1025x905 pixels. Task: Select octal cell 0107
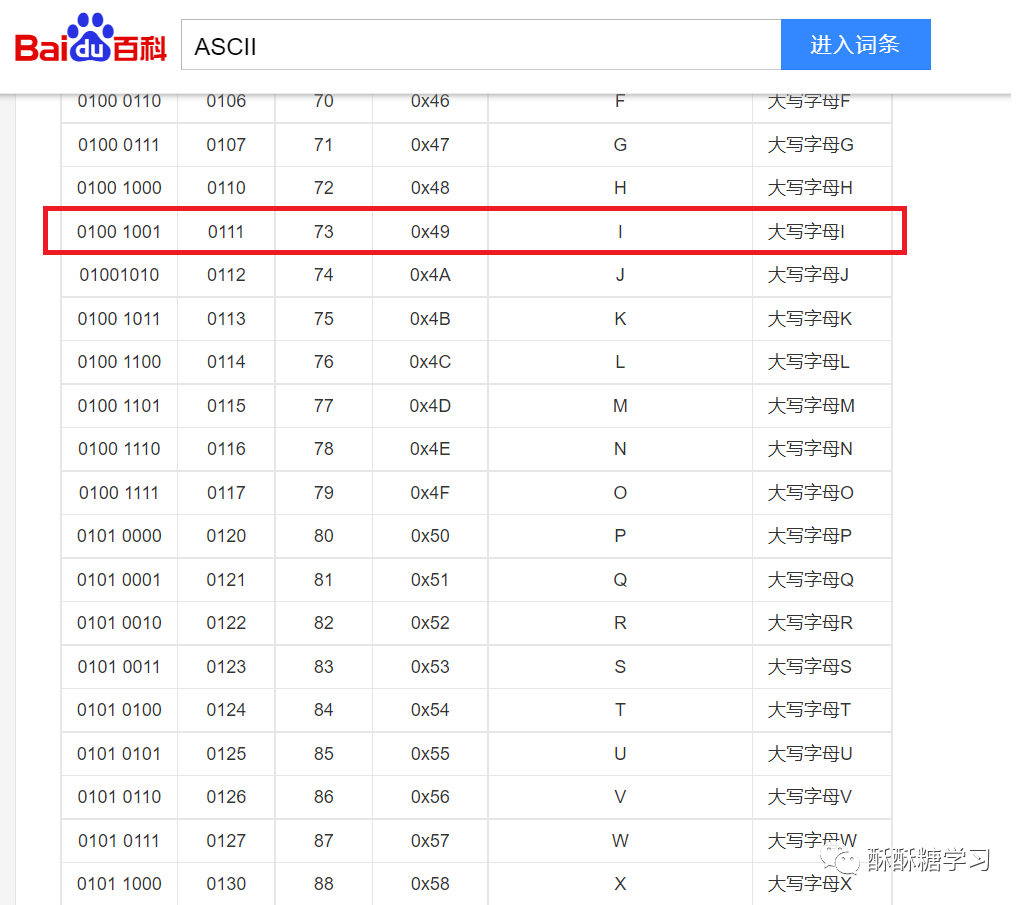coord(226,145)
